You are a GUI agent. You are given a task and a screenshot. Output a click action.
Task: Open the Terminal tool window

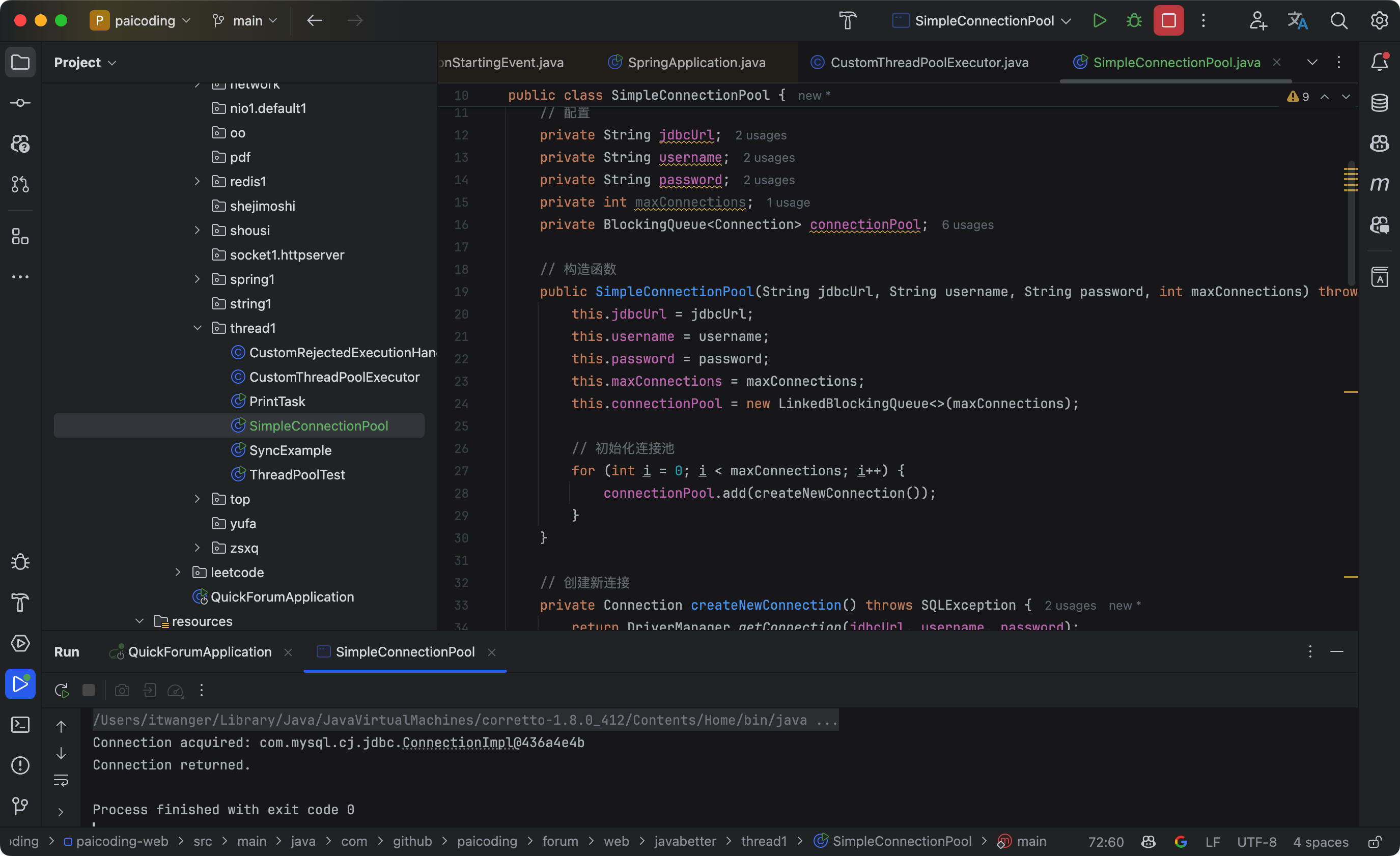coord(20,725)
